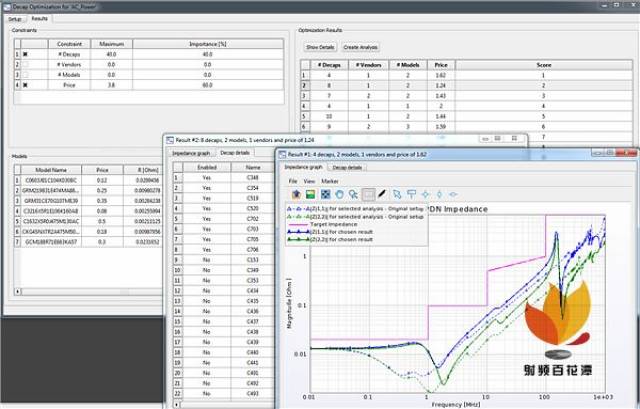Screen dimensions: 640x409
Task: Click the fit-to-view grid icon in graph toolbar
Action: [x=325, y=194]
